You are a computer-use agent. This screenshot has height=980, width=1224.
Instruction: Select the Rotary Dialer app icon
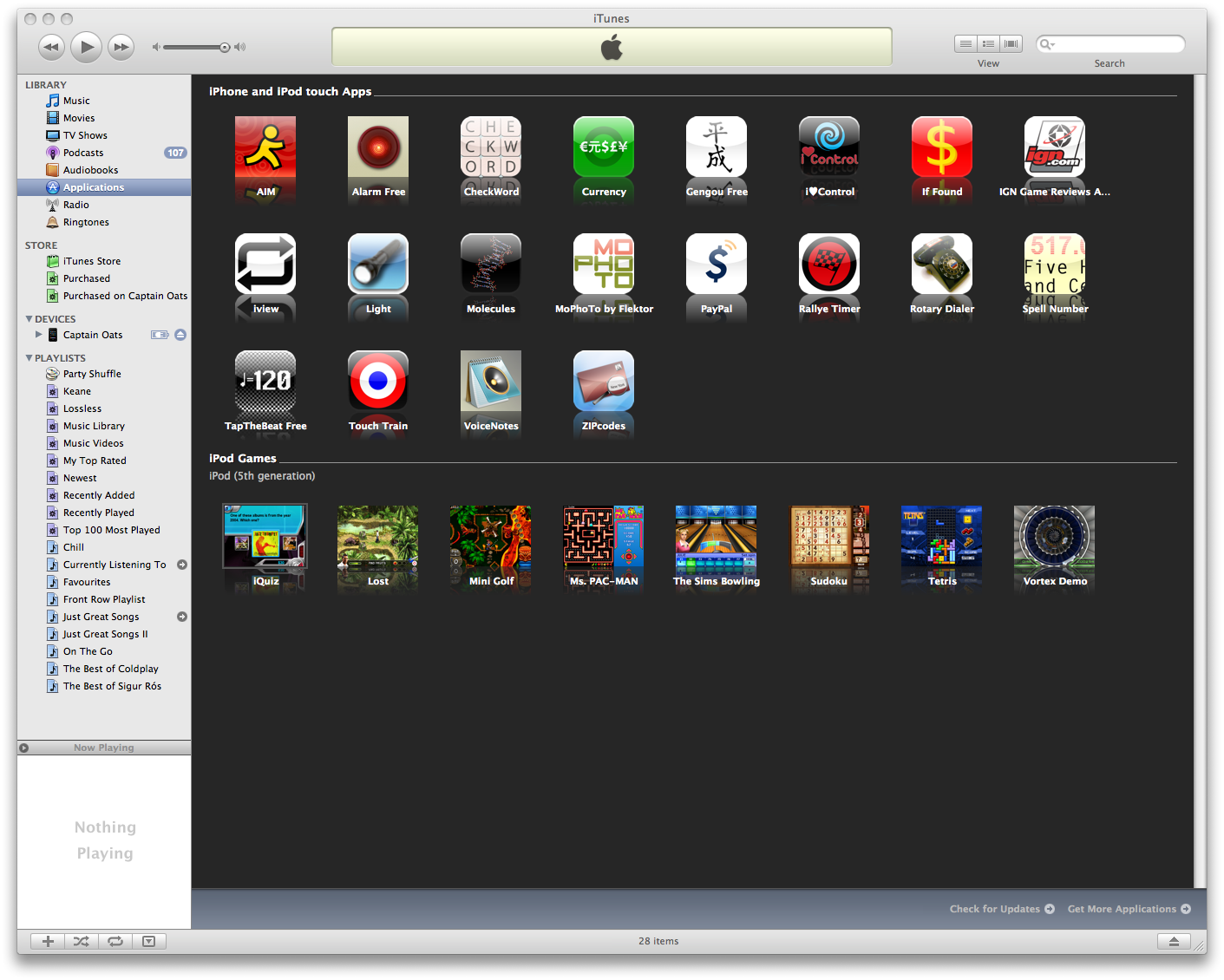coord(942,264)
